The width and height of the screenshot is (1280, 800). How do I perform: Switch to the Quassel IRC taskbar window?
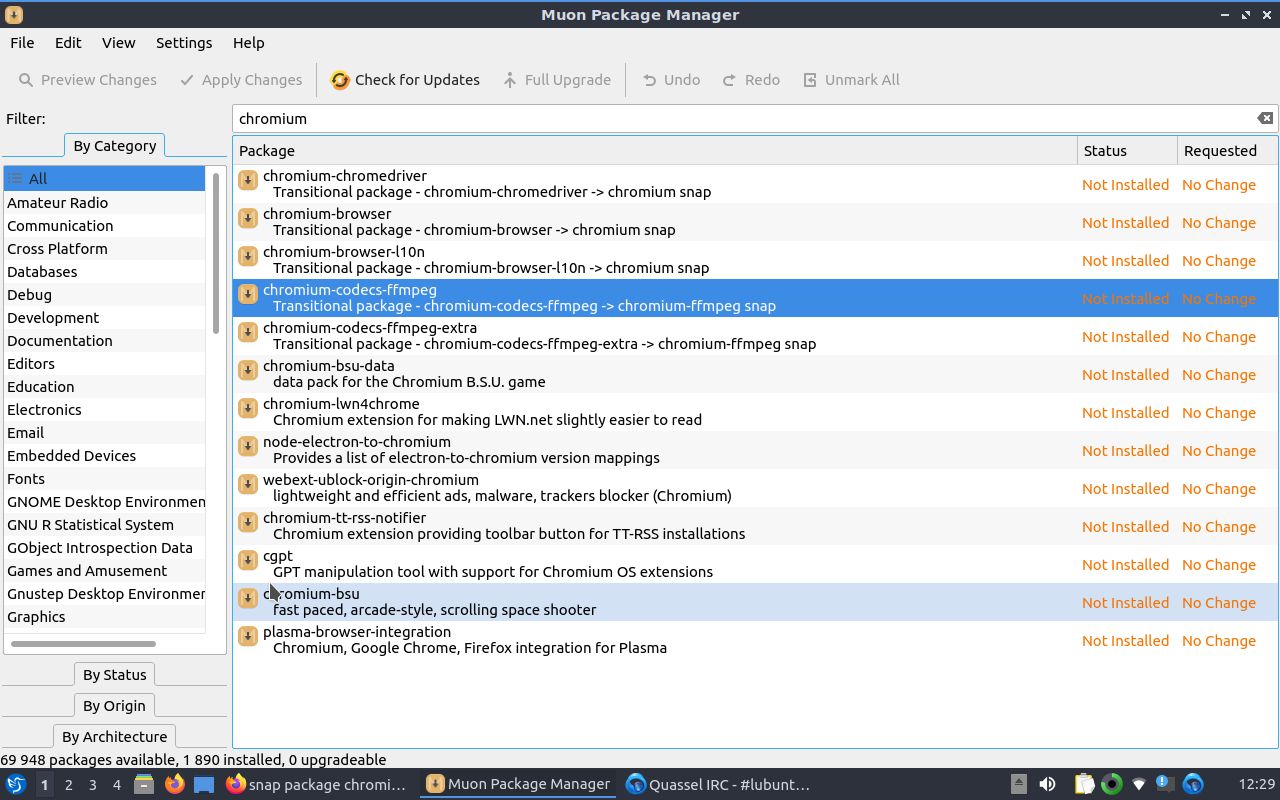[718, 784]
